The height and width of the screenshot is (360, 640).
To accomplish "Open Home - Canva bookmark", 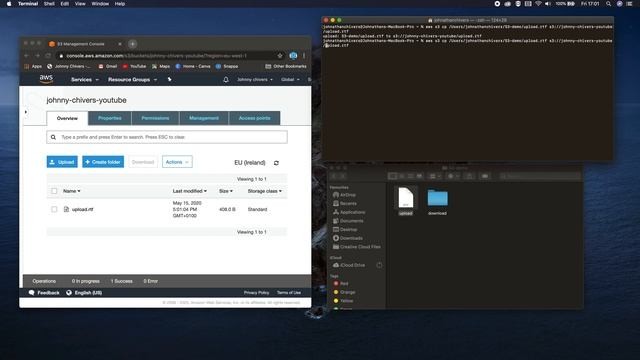I will coord(193,66).
